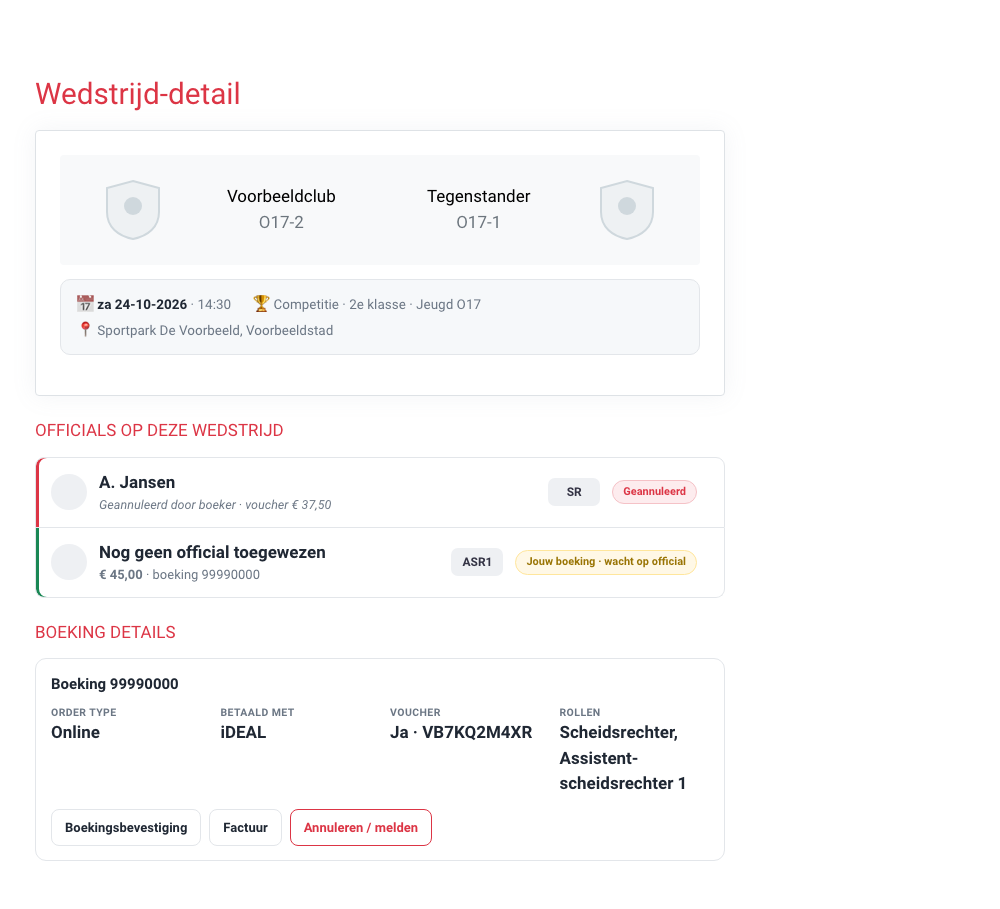Open the Boekingsbevestiging document

126,827
